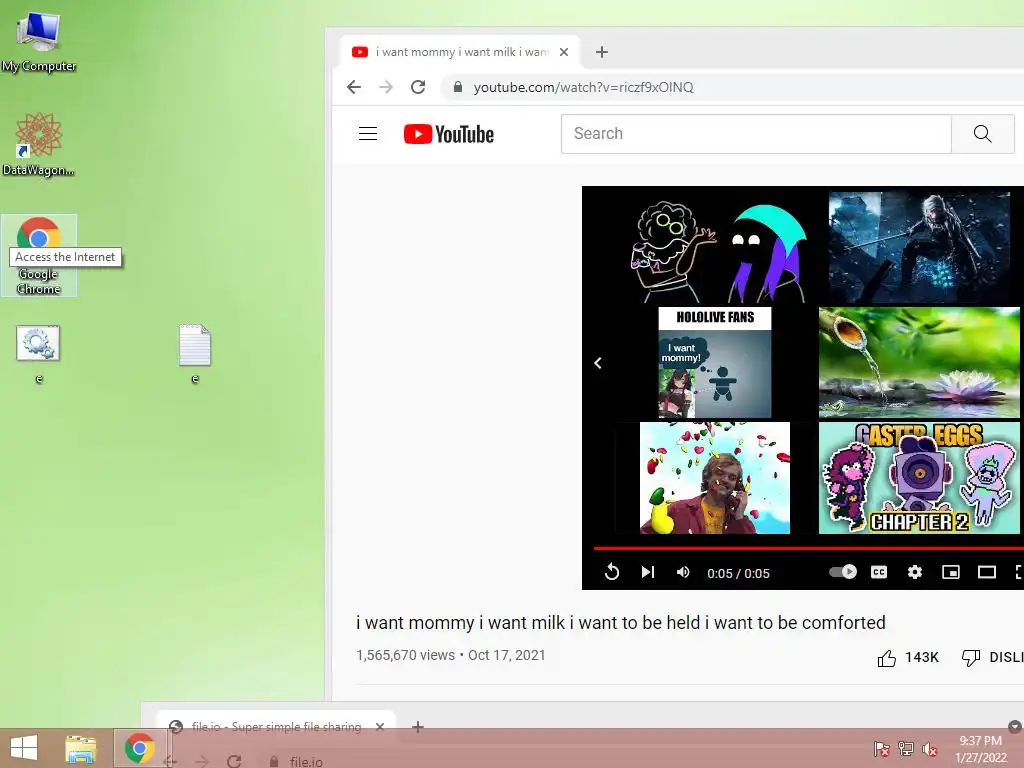The image size is (1024, 768).
Task: Select the file.io tab in background window
Action: [x=274, y=726]
